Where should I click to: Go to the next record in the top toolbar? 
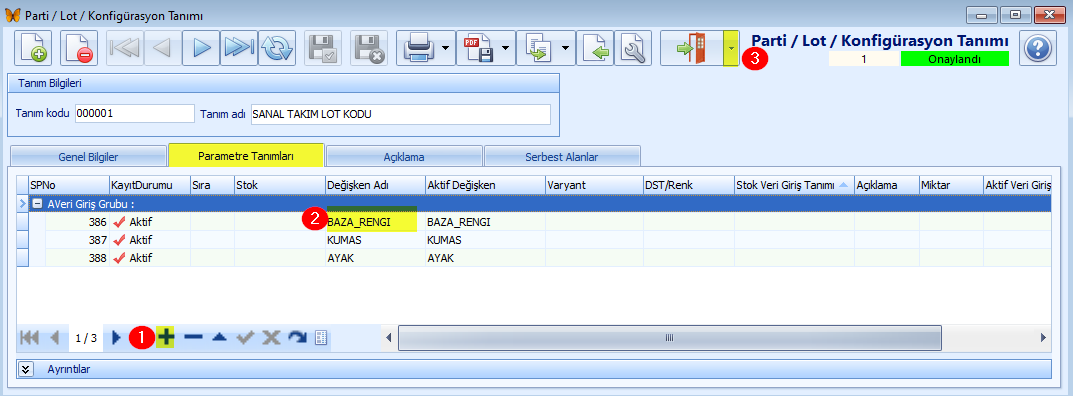[201, 48]
